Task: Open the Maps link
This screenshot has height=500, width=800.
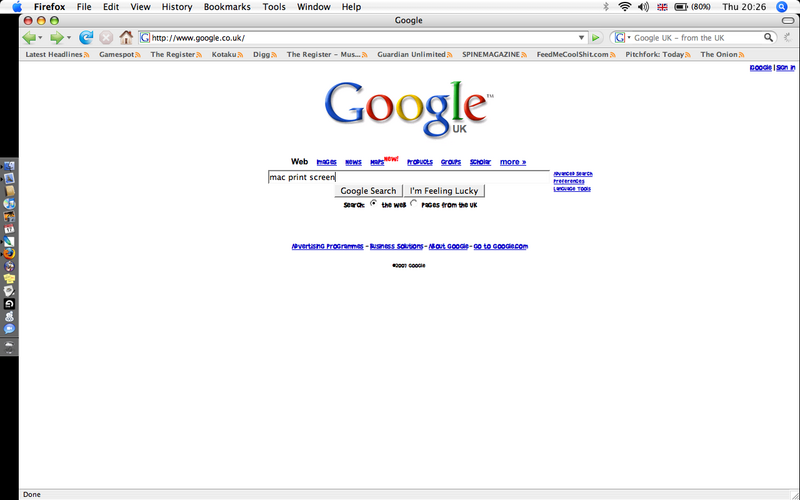Action: click(x=377, y=162)
